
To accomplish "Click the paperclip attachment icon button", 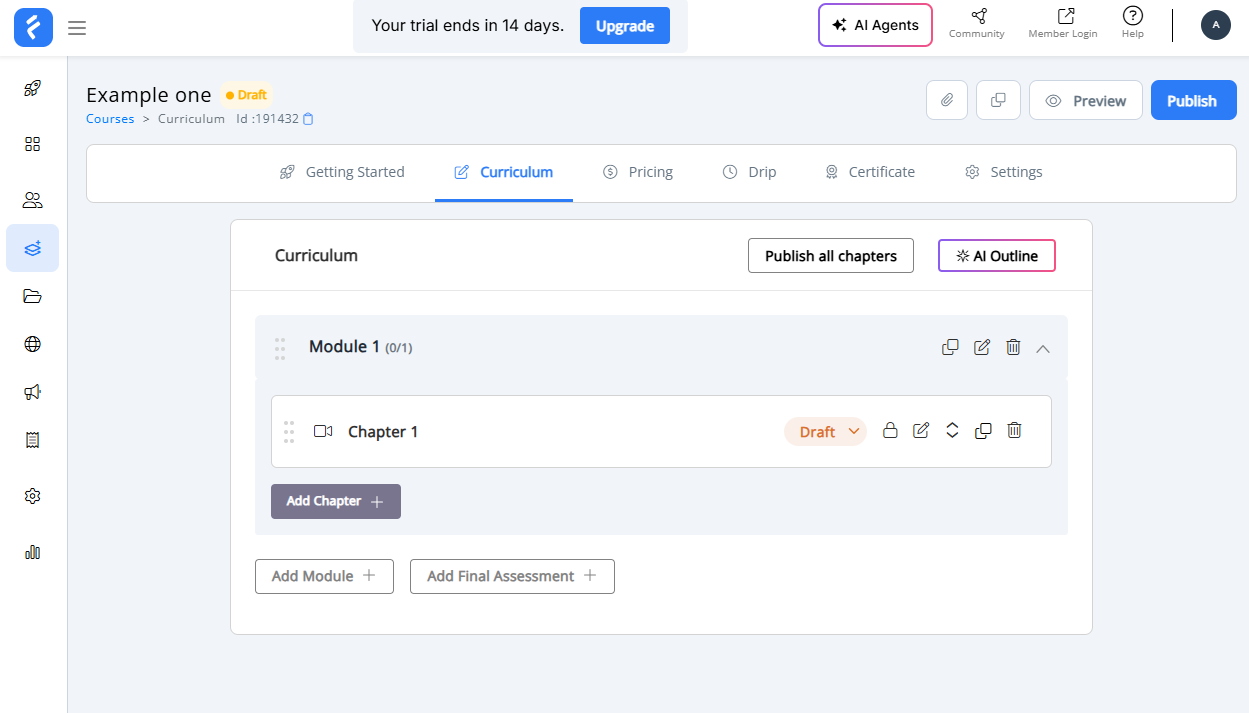I will click(946, 101).
